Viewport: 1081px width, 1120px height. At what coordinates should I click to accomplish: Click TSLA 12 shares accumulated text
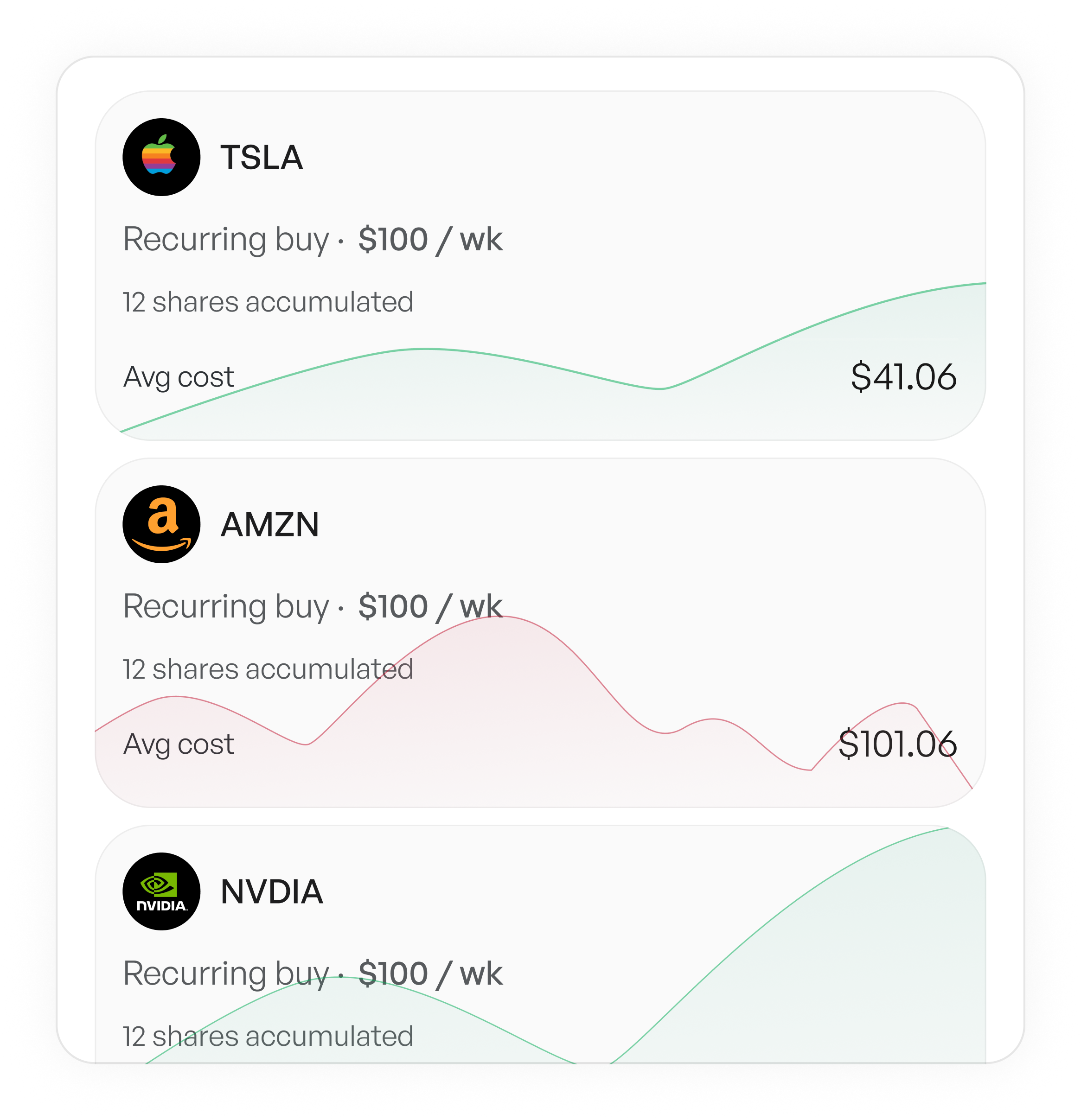pyautogui.click(x=268, y=302)
